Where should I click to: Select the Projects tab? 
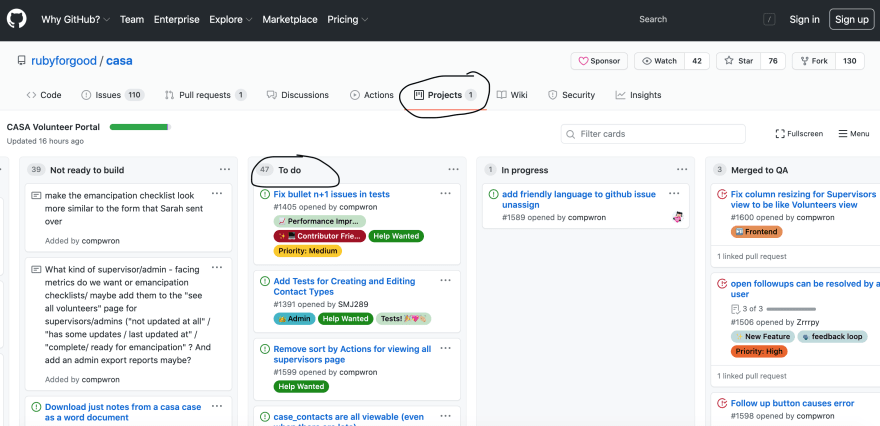pos(444,95)
